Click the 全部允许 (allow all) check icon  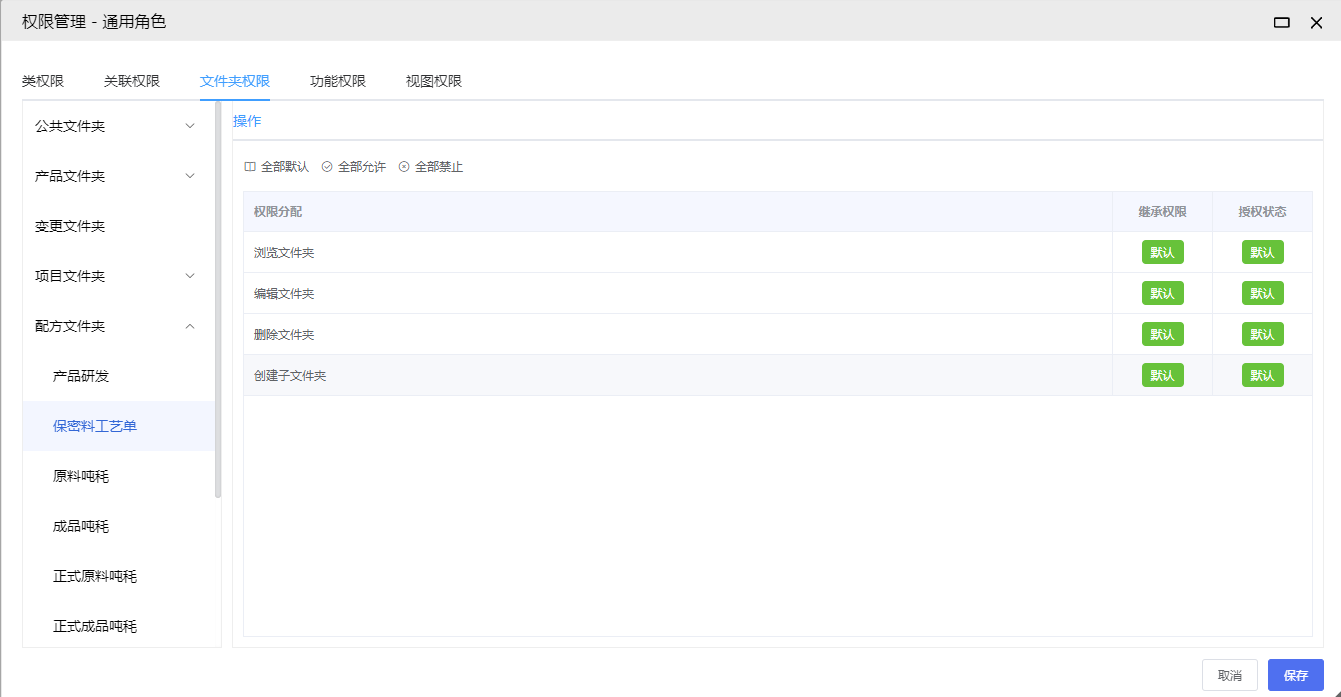[x=327, y=167]
